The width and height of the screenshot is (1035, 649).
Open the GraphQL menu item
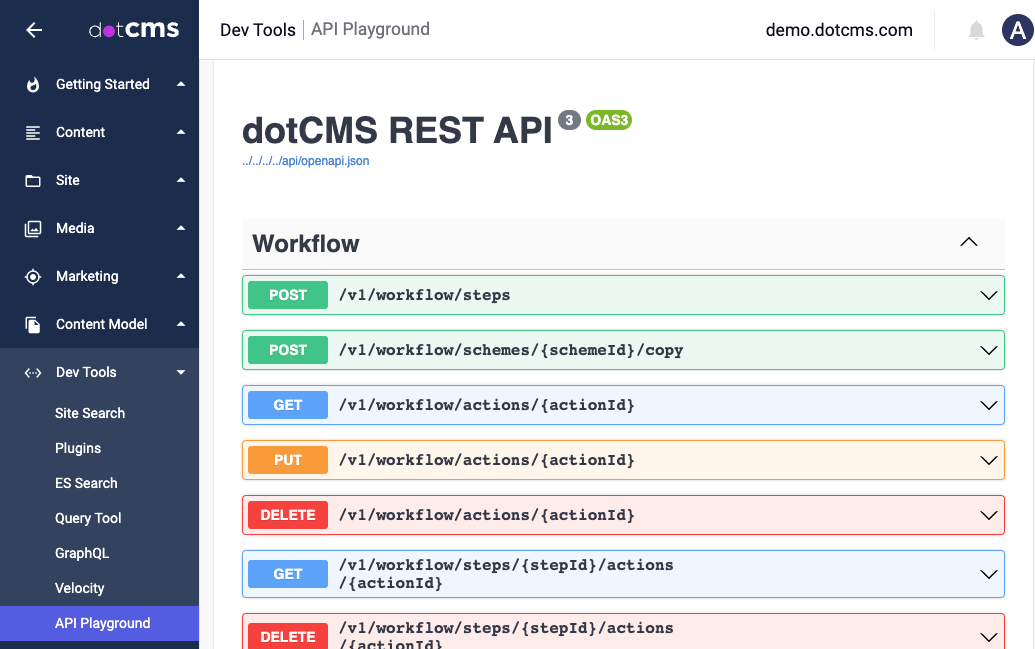tap(82, 553)
